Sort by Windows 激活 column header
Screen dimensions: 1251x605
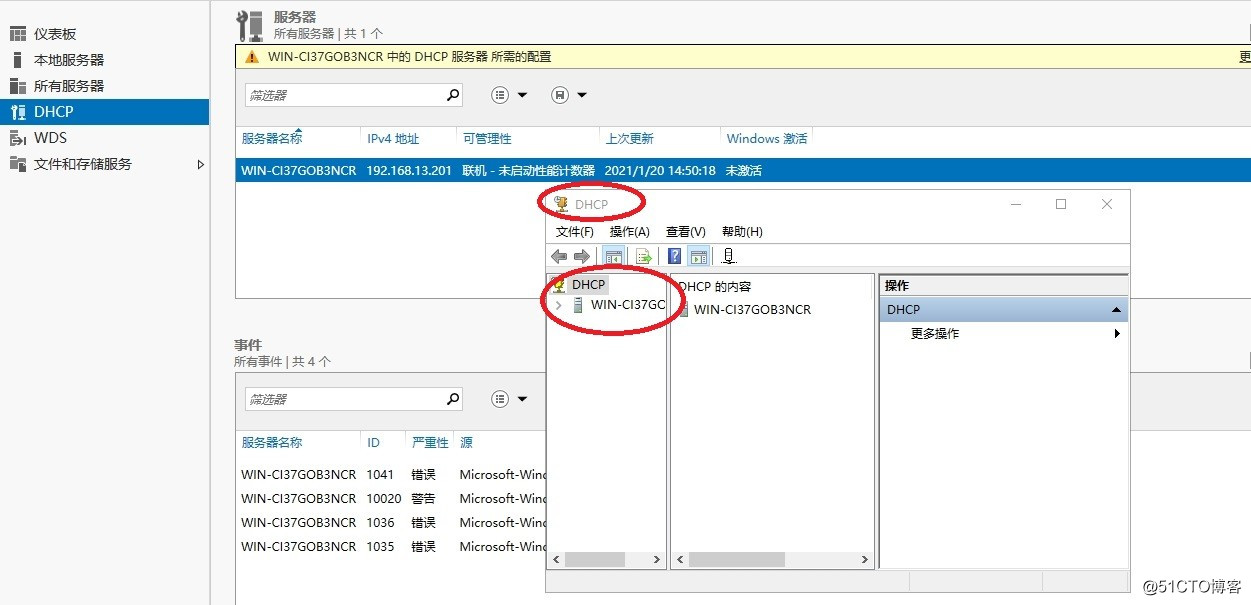pyautogui.click(x=767, y=139)
